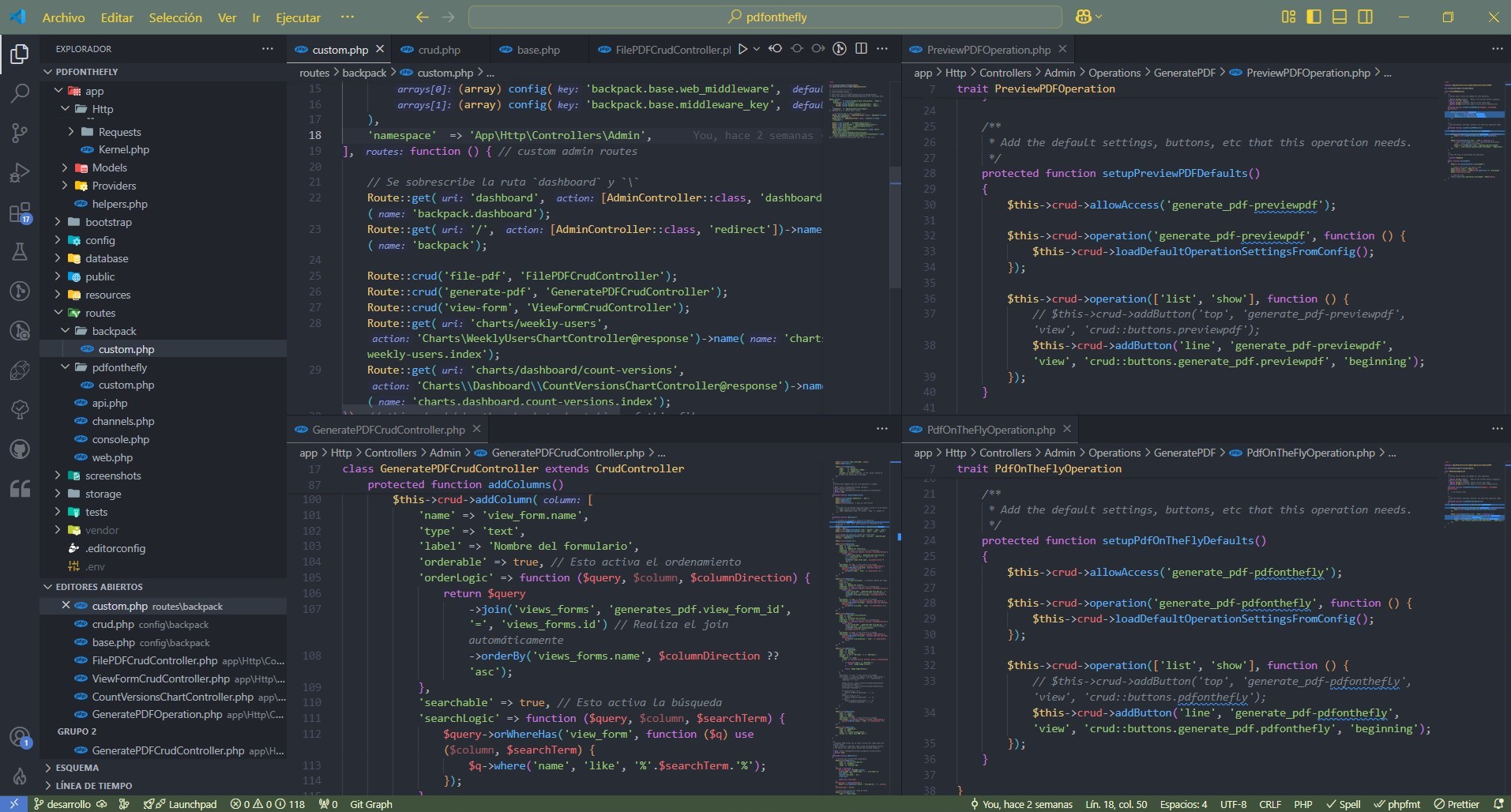Collapse the routes folder
This screenshot has width=1511, height=812.
100,313
